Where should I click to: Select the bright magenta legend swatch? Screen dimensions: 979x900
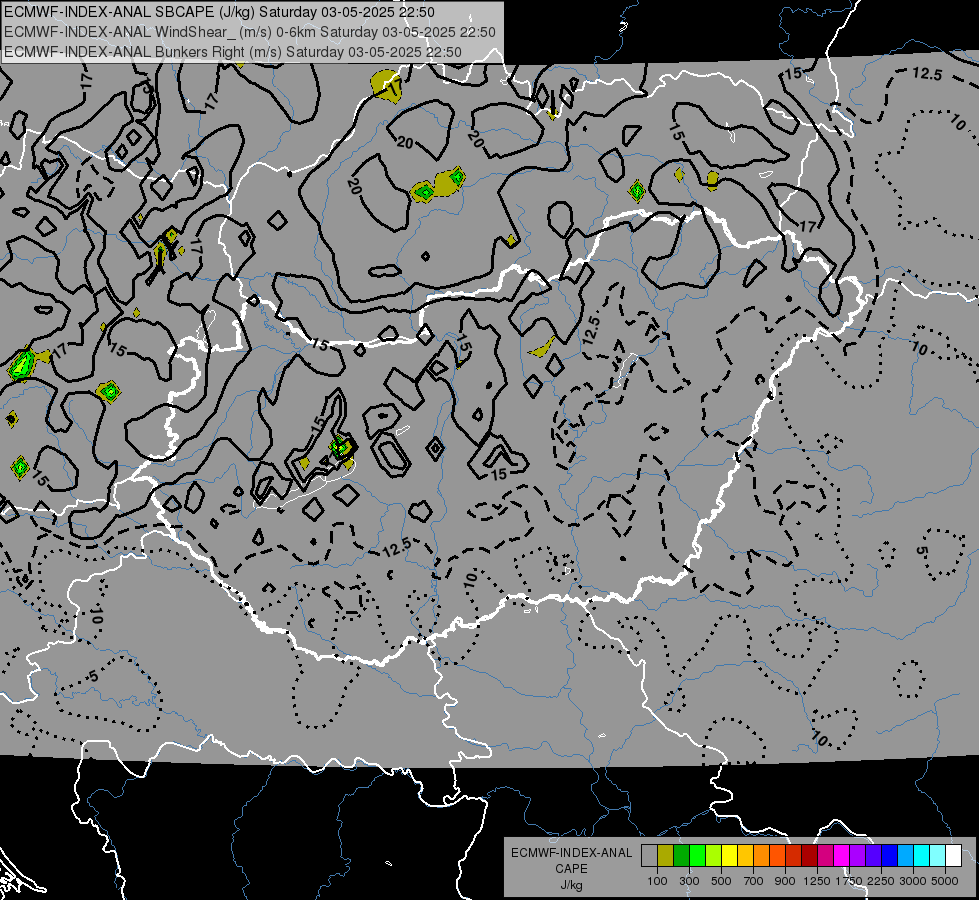click(x=842, y=855)
